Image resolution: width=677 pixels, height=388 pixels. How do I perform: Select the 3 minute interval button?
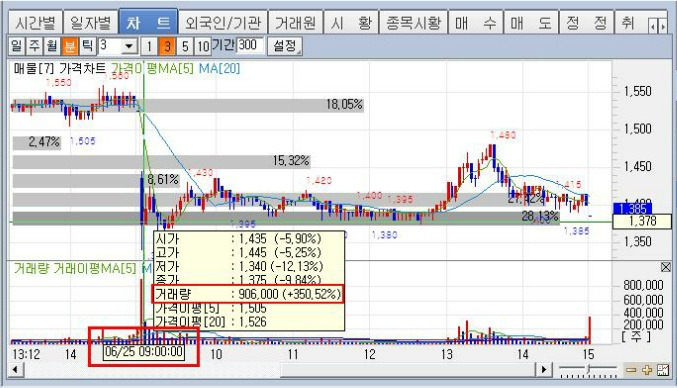[167, 46]
